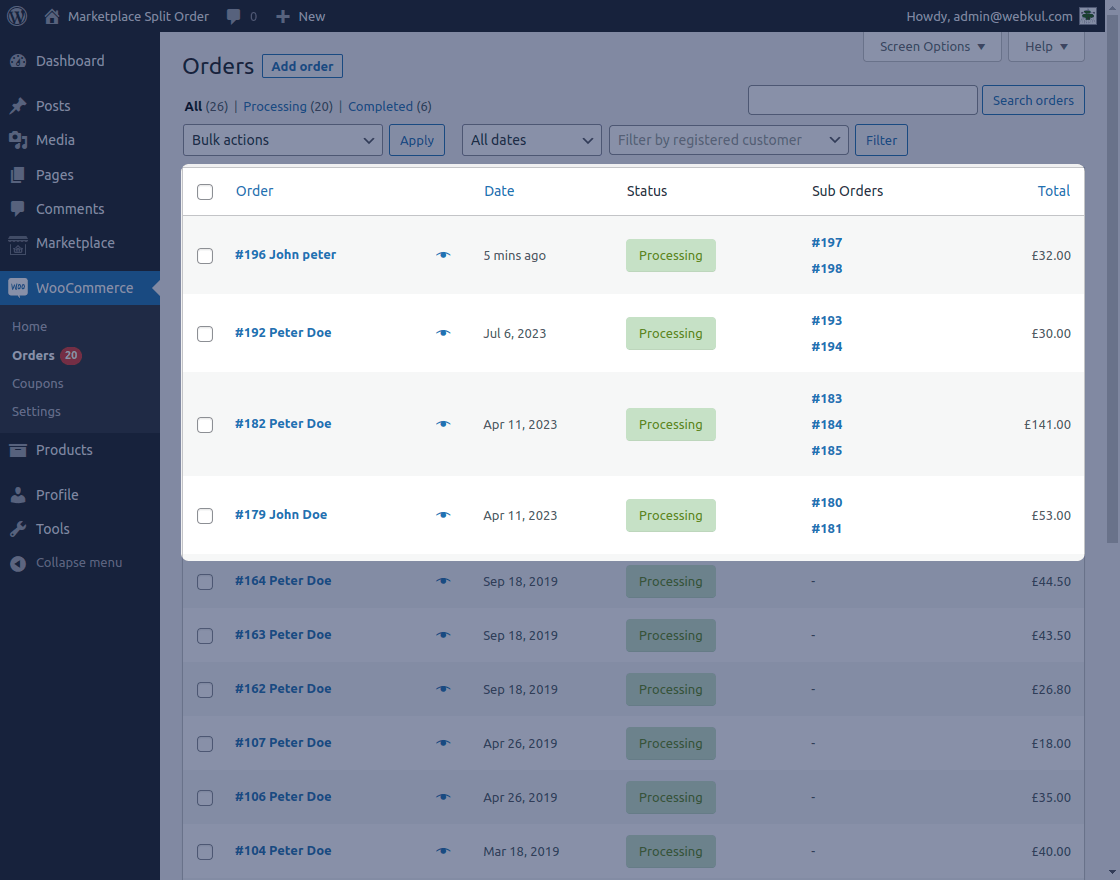This screenshot has width=1120, height=880.
Task: Click the home icon beside Marketplace Split Order
Action: [x=51, y=16]
